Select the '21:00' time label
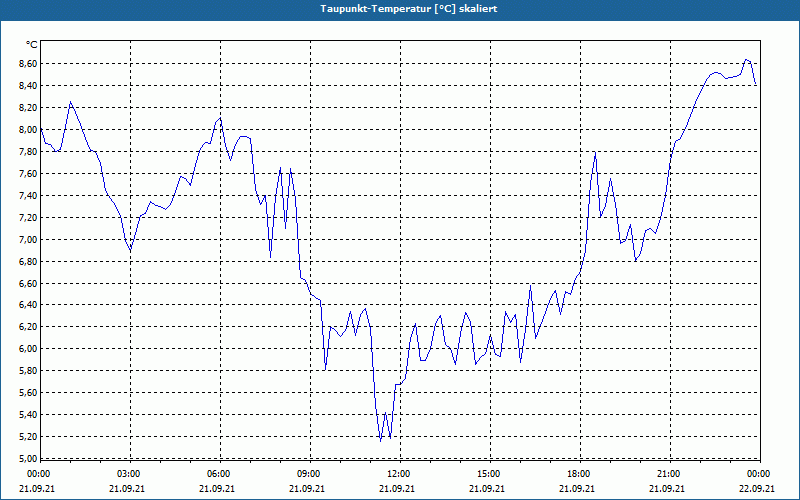This screenshot has width=800, height=500. pos(668,474)
